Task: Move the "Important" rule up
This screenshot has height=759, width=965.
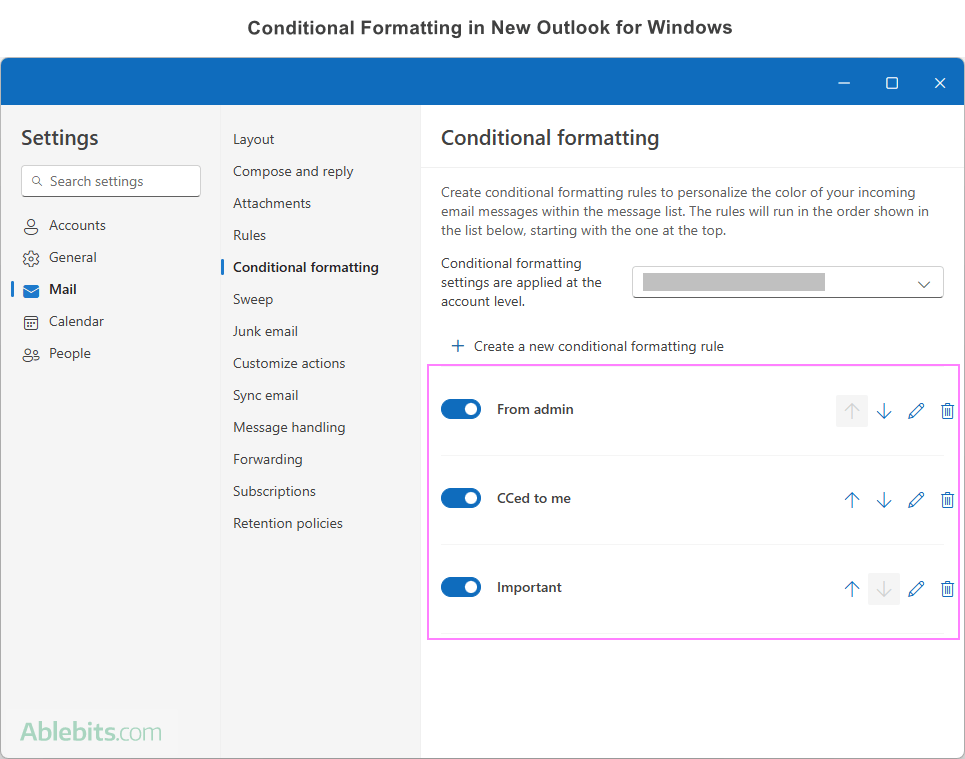Action: click(x=852, y=588)
